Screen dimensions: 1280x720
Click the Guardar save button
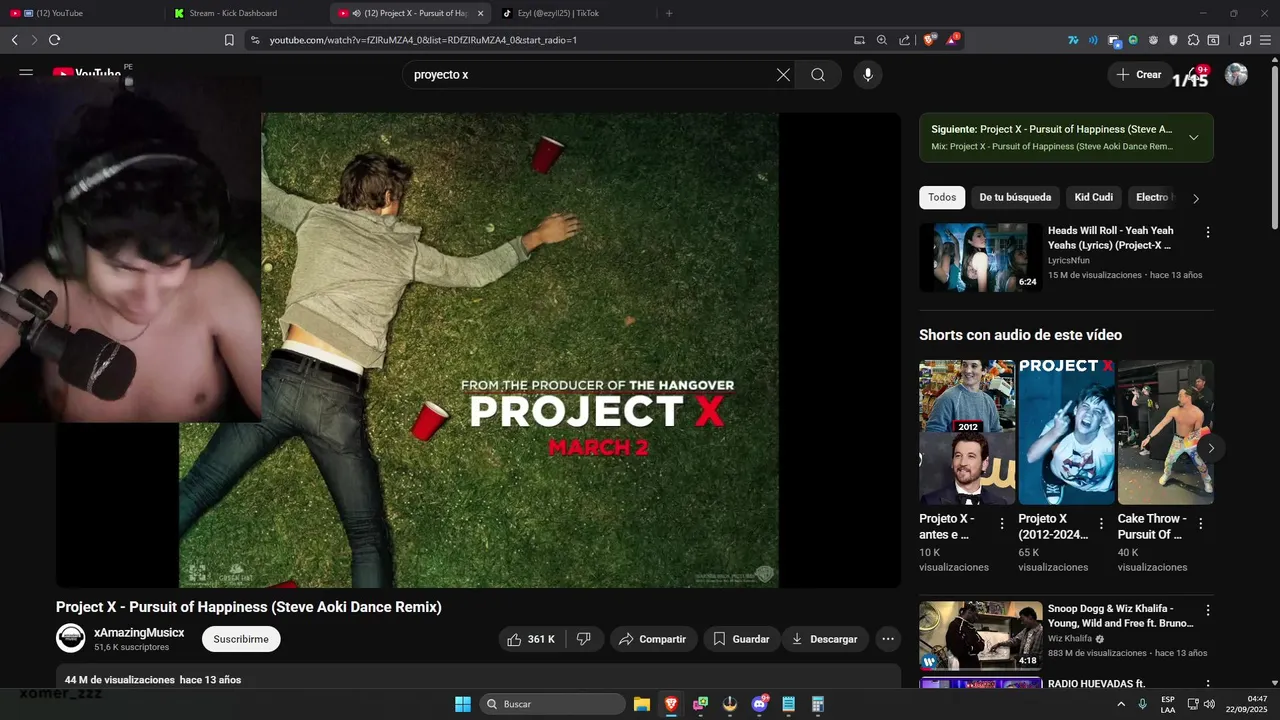[742, 639]
